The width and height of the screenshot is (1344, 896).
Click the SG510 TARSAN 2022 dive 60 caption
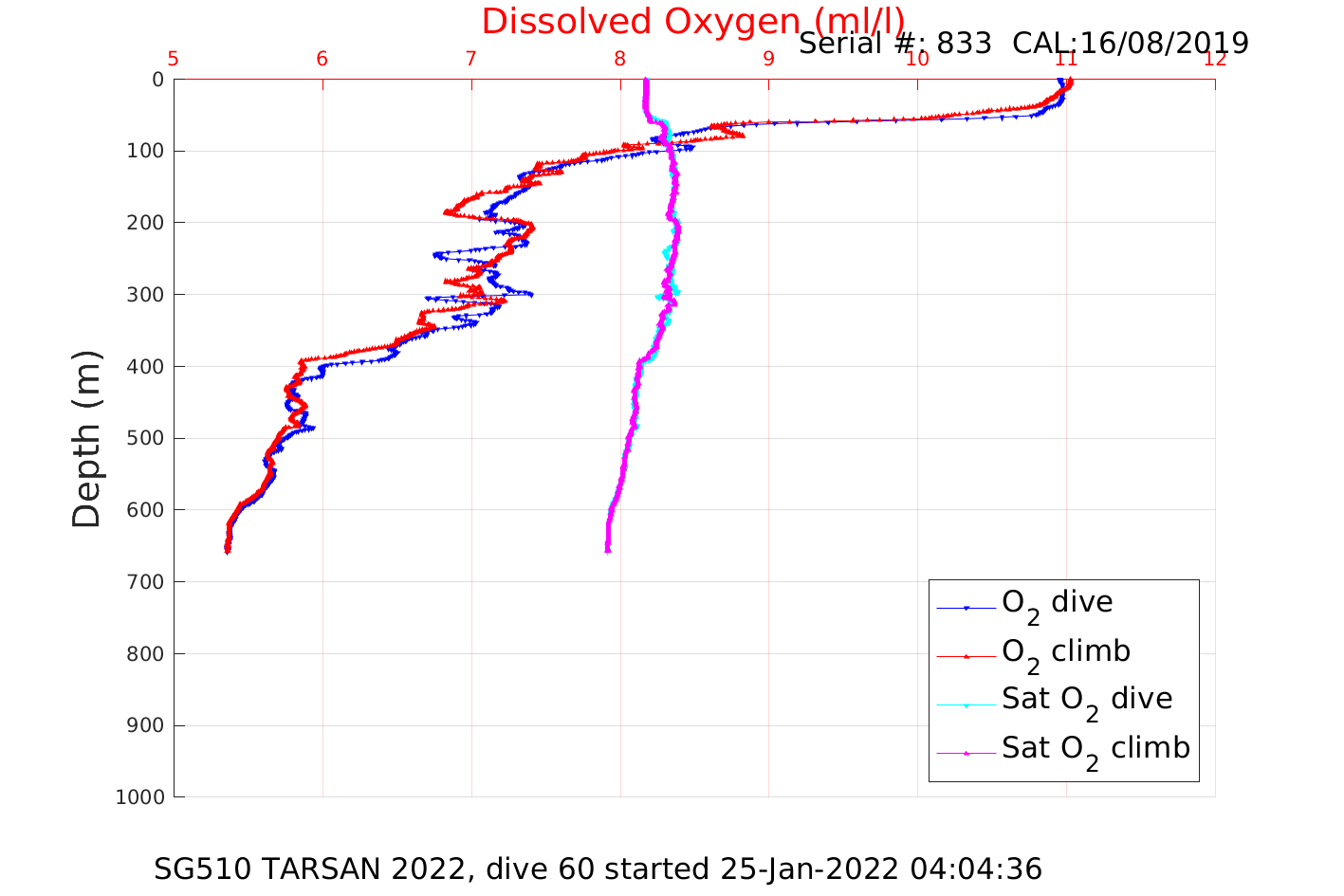598,869
